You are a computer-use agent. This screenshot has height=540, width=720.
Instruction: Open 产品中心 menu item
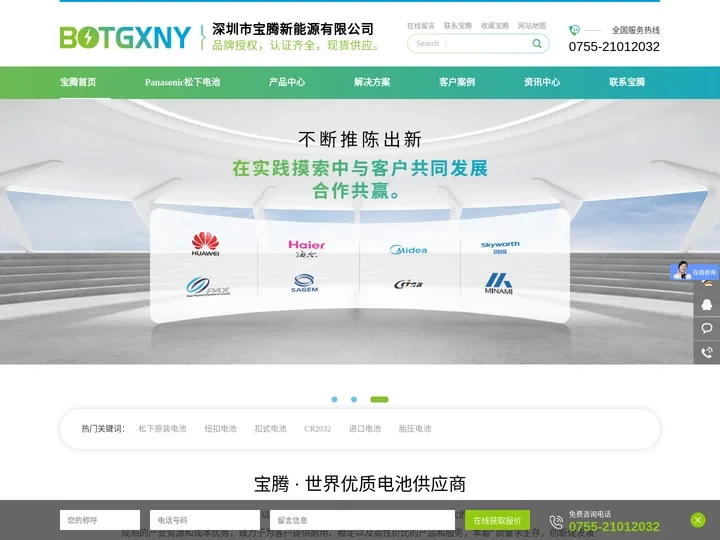point(287,82)
